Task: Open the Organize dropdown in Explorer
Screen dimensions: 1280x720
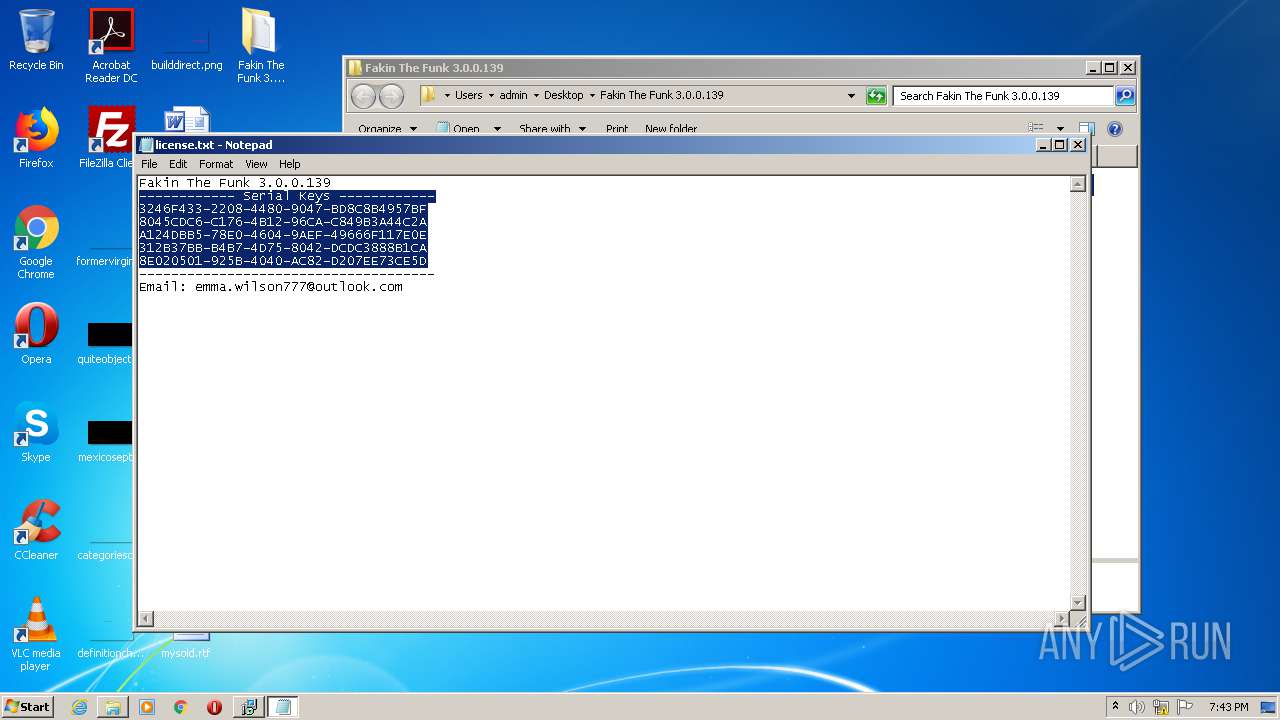Action: click(388, 129)
